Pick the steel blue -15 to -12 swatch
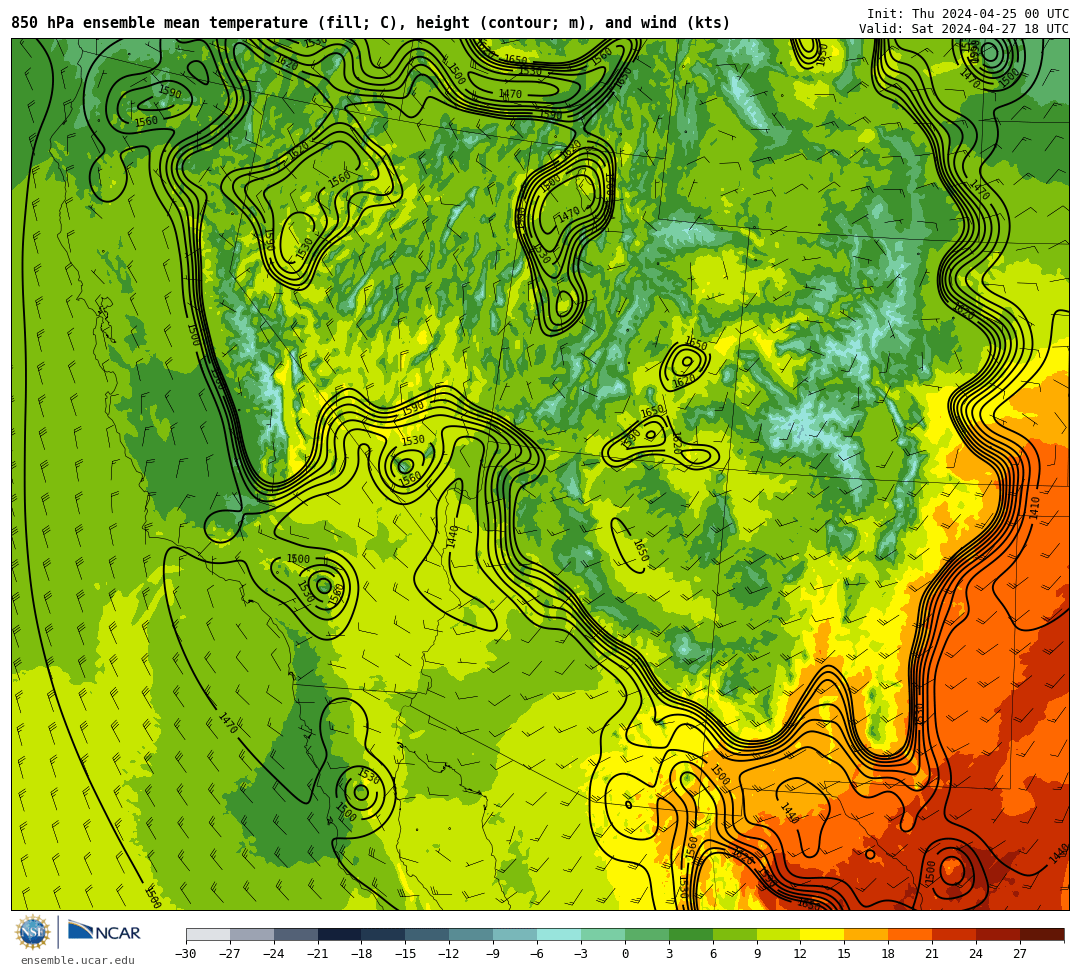 (428, 934)
